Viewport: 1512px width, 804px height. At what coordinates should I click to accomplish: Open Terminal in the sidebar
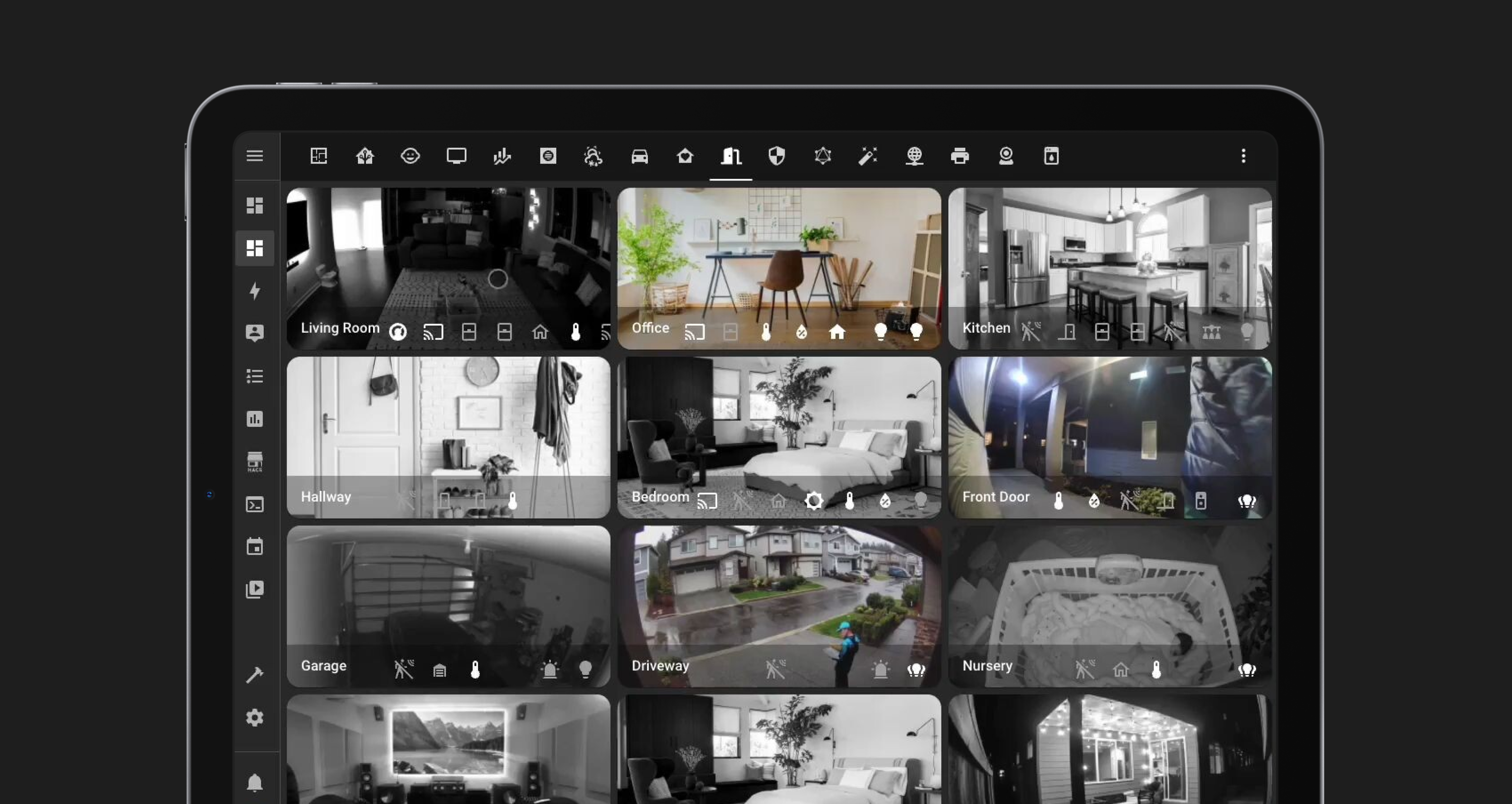(x=254, y=505)
